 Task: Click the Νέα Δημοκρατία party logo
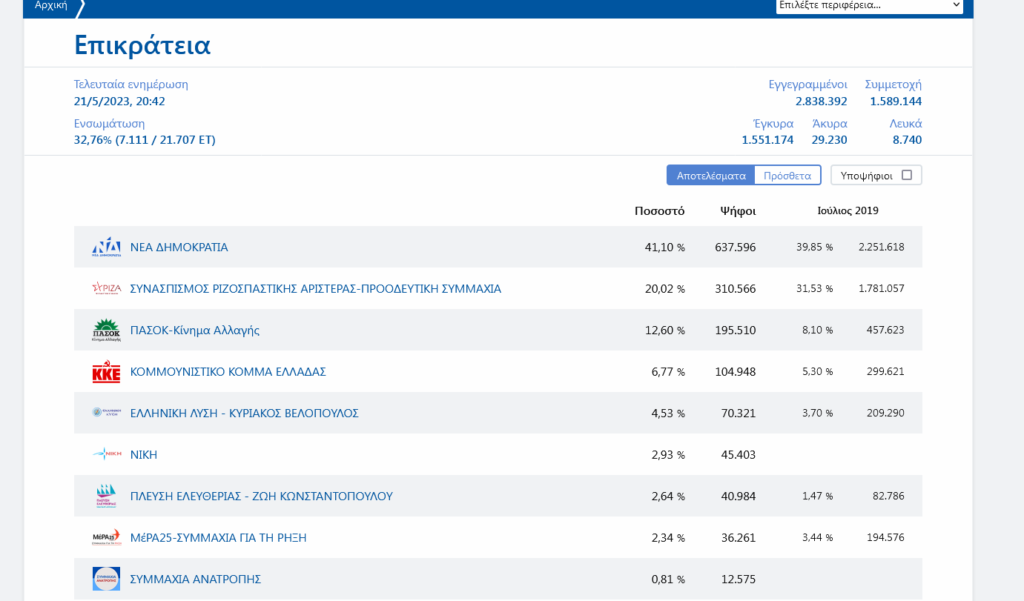coord(106,247)
